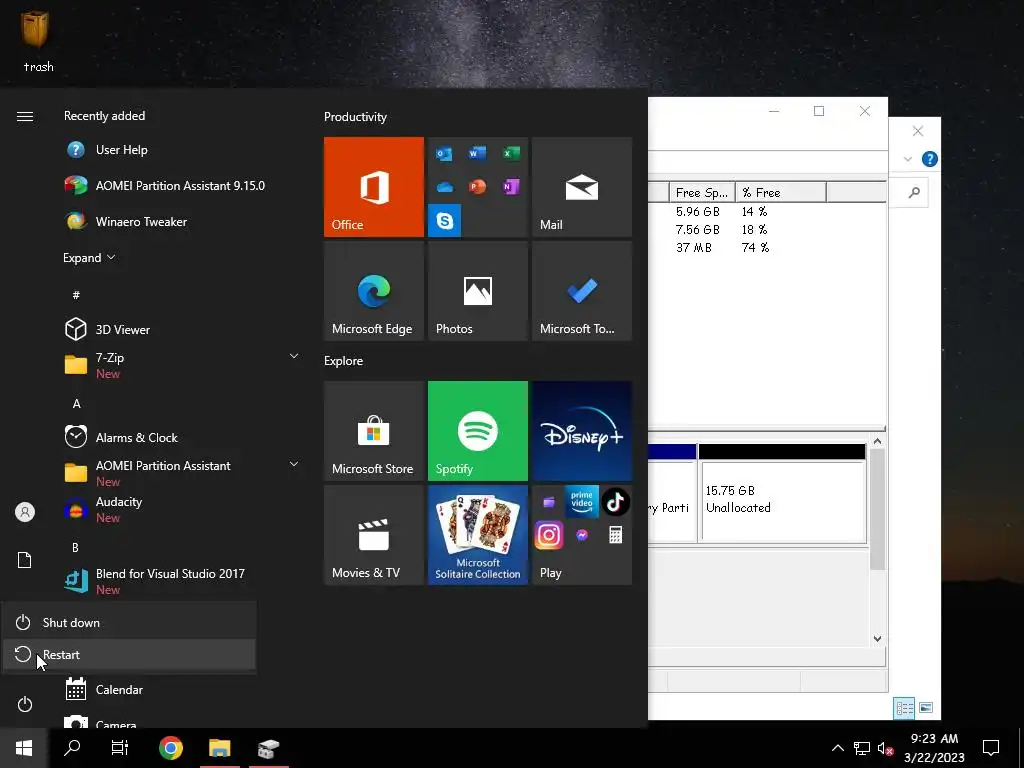Open the Office tile
Viewport: 1024px width, 768px height.
point(374,187)
